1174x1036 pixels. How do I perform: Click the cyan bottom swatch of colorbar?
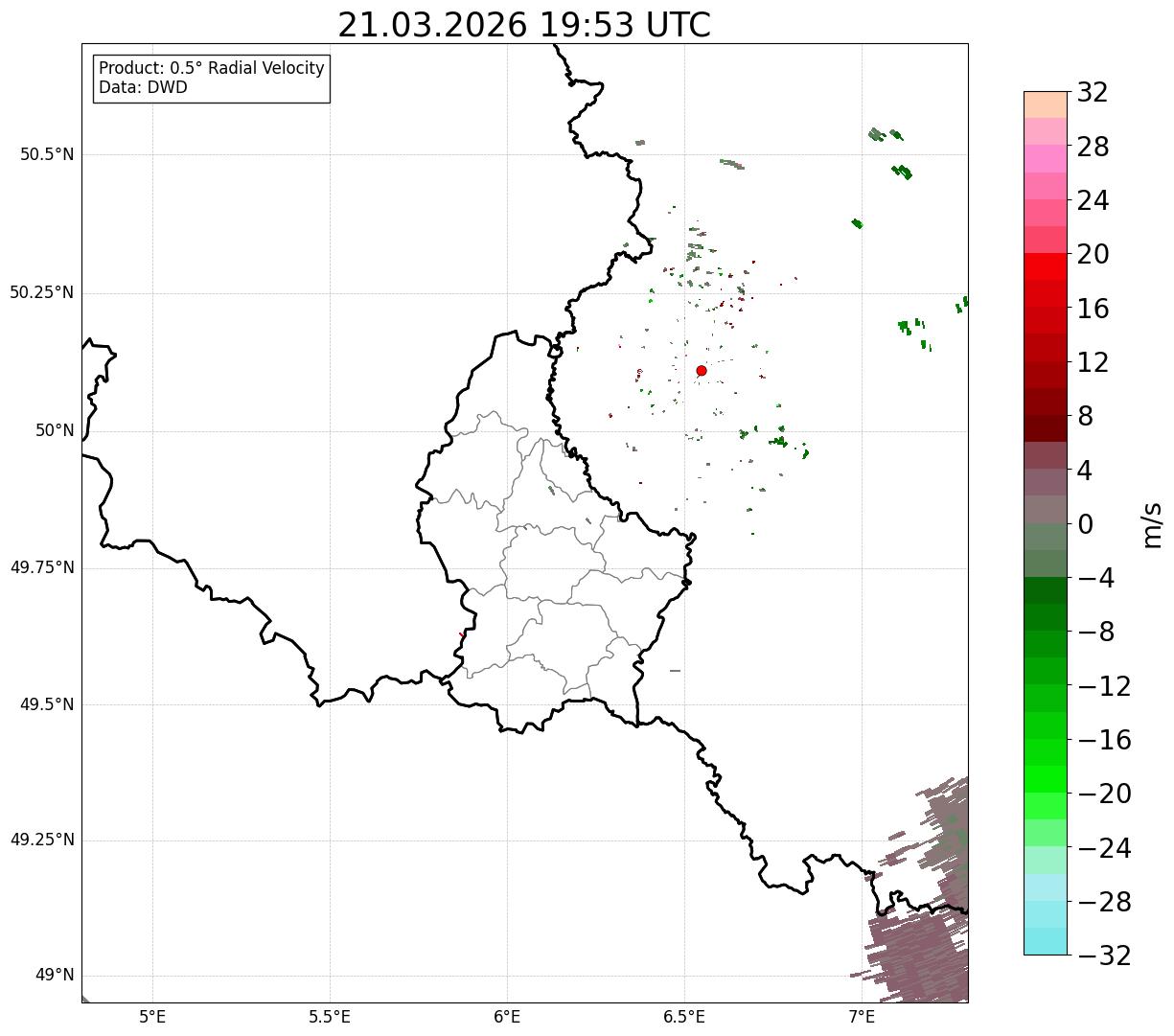coord(1046,941)
